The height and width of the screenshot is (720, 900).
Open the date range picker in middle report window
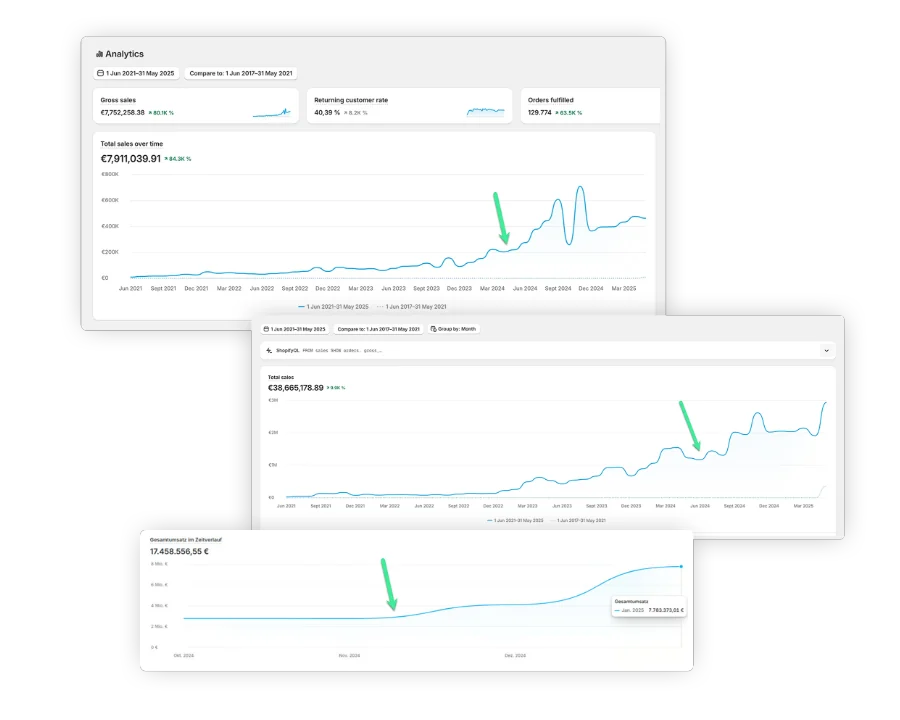point(295,329)
